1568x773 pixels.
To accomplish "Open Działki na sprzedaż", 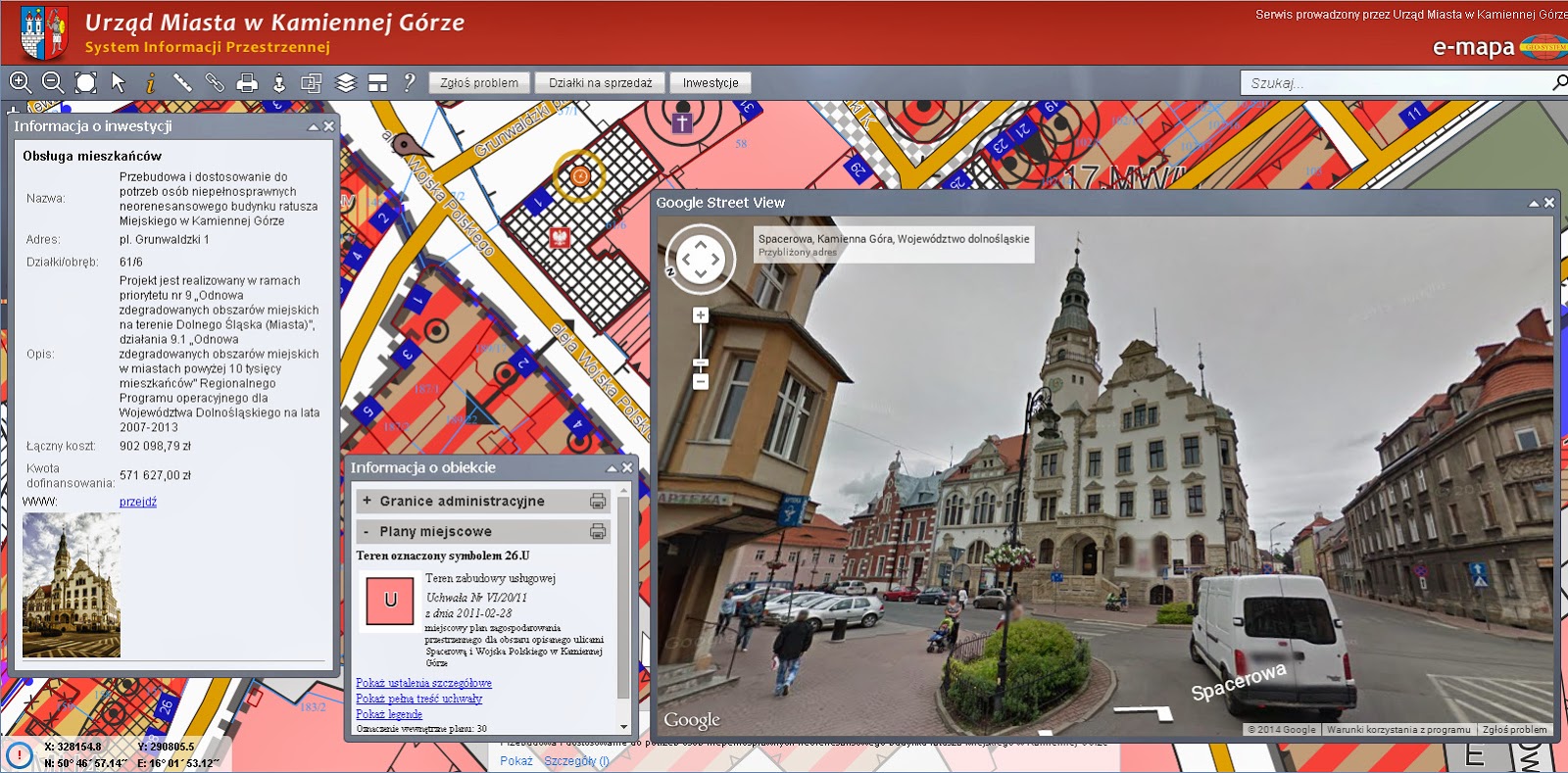I will pos(601,83).
